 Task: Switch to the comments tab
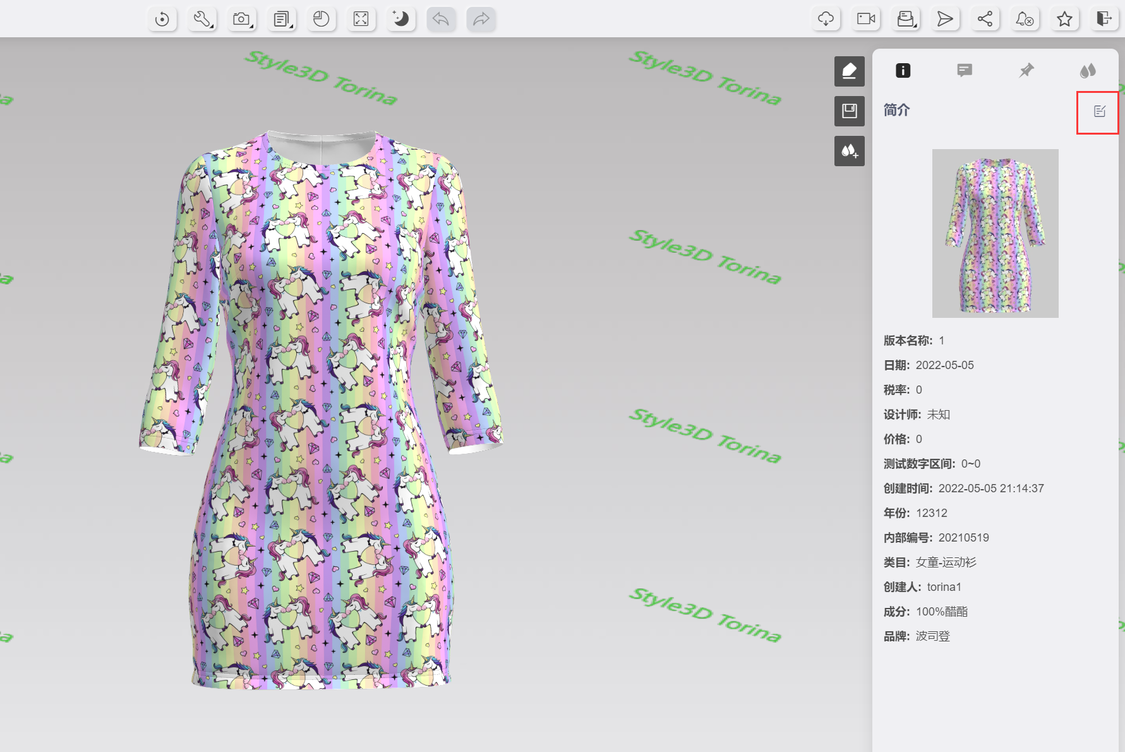[x=964, y=70]
